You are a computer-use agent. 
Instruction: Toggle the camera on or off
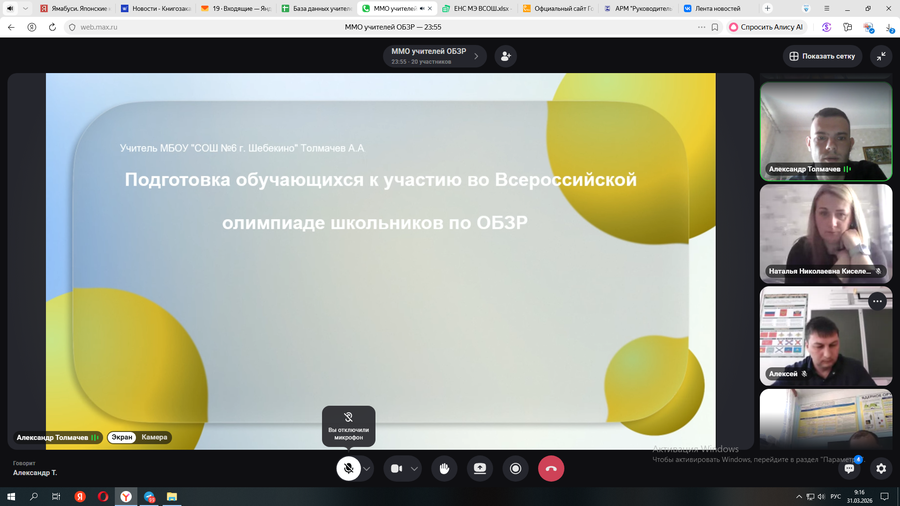point(396,468)
